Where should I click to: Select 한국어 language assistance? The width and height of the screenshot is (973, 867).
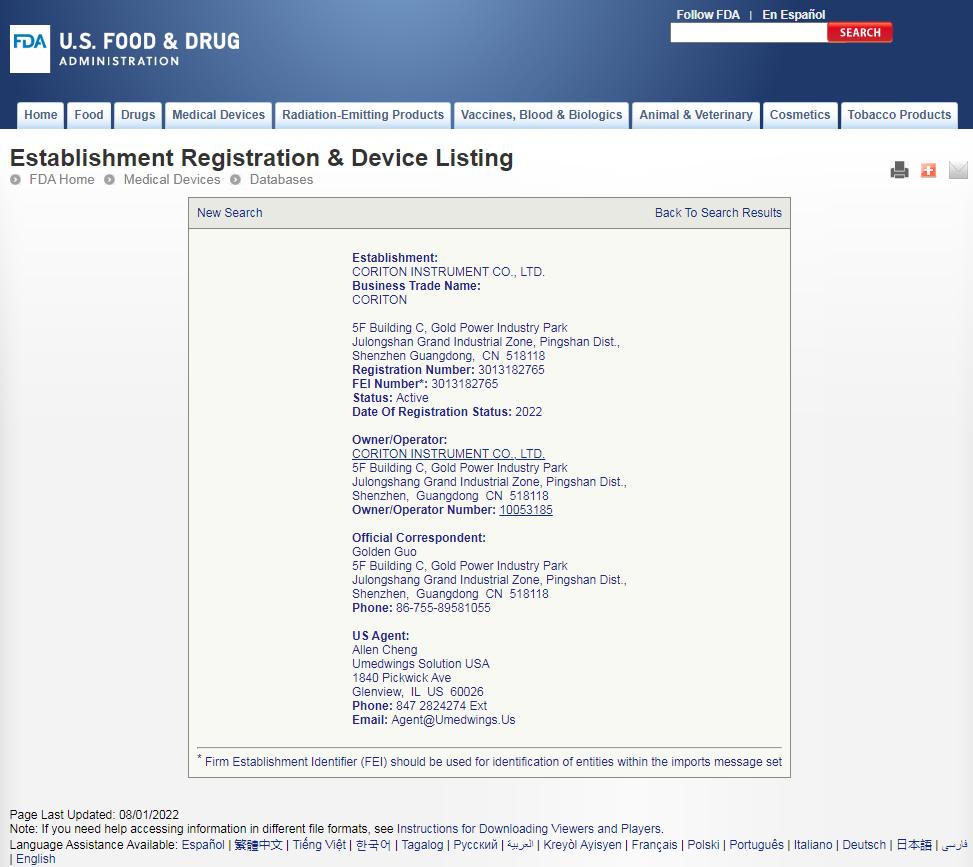tap(373, 845)
